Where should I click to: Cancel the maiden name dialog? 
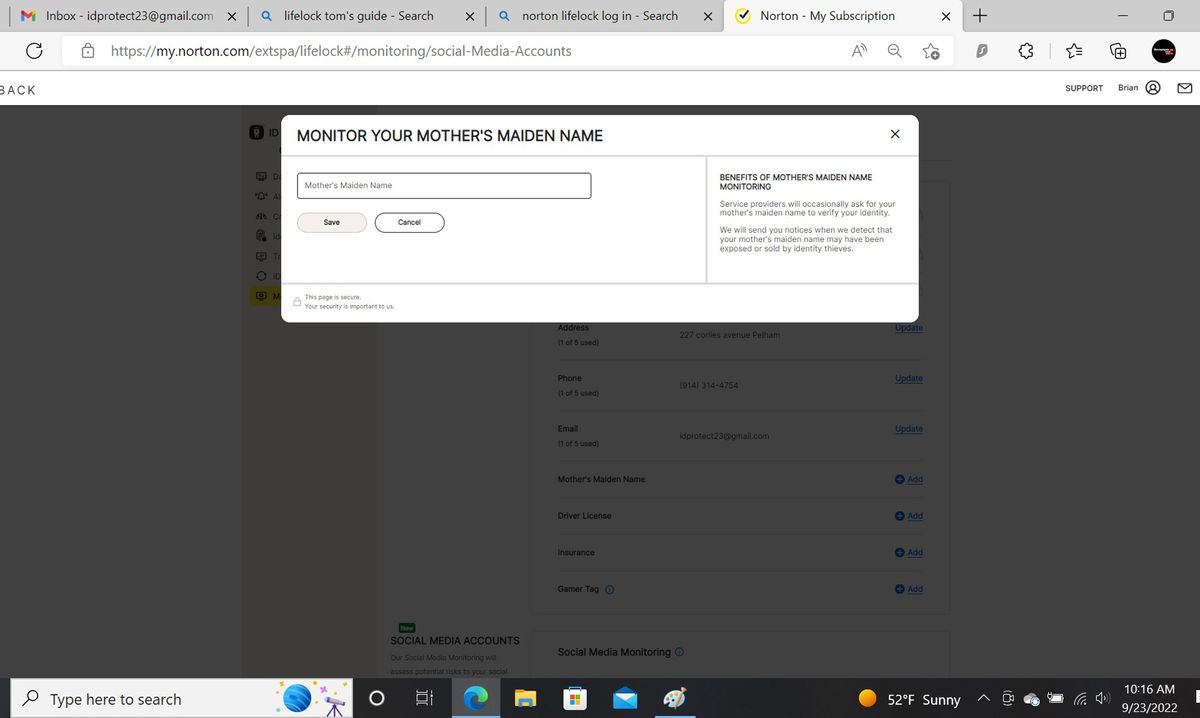[x=409, y=222]
